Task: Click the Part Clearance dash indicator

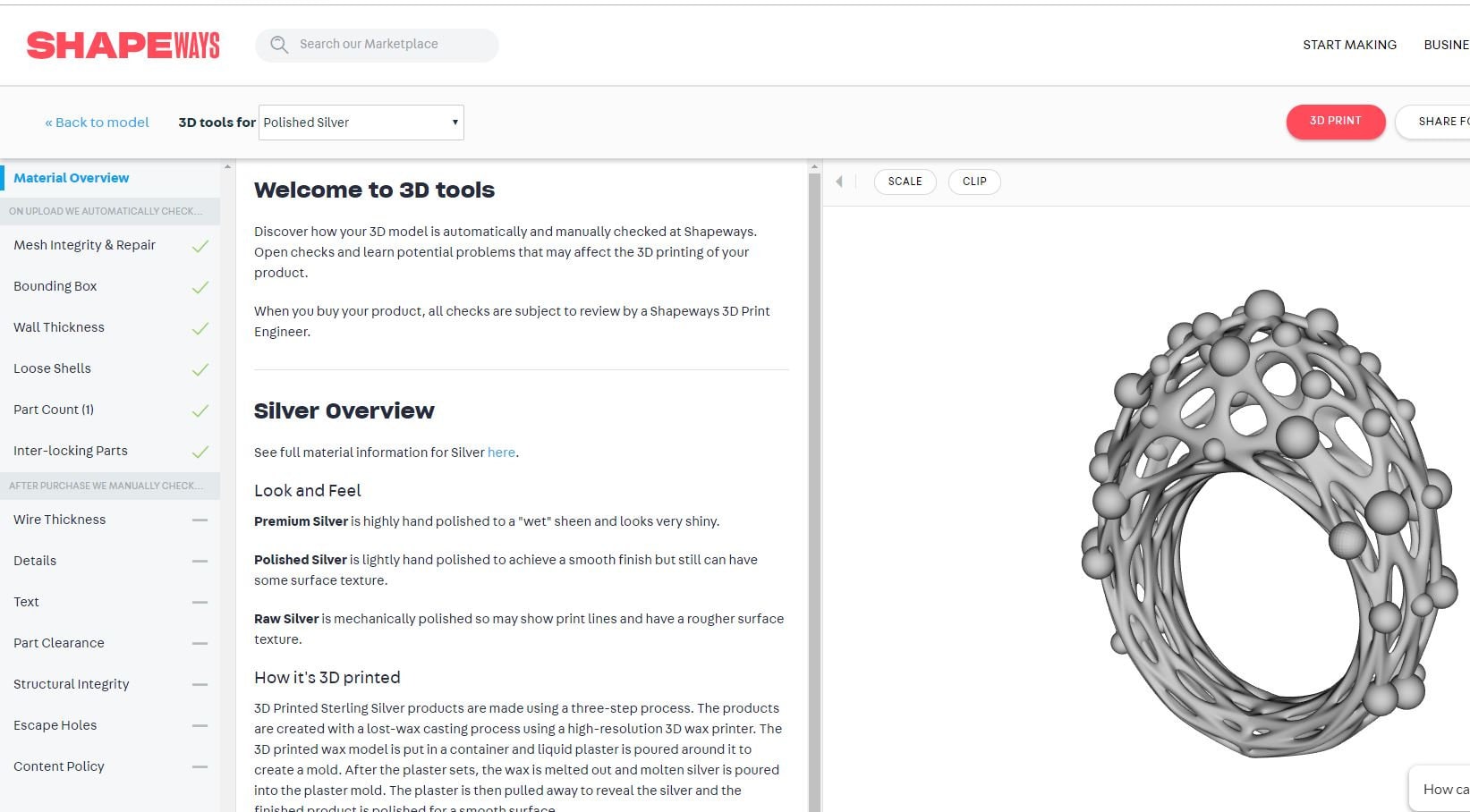Action: pos(200,643)
